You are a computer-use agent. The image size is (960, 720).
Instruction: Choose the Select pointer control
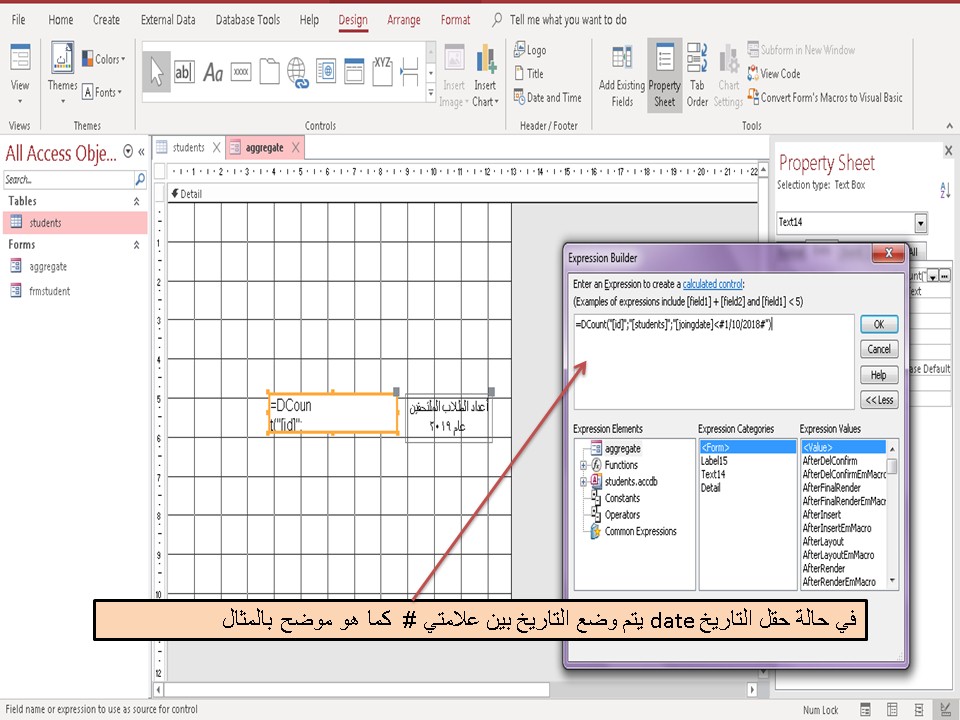[156, 72]
